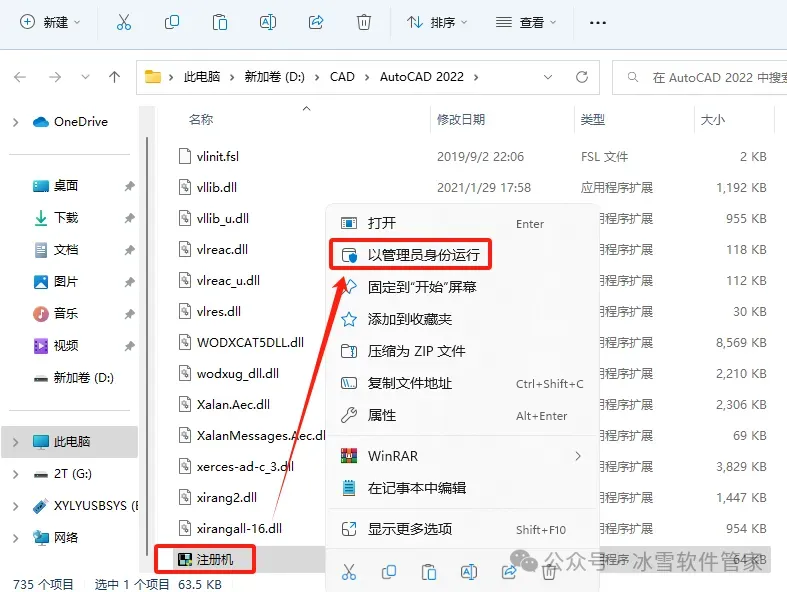Expand the OneDrive tree node
The image size is (787, 592).
[x=16, y=122]
